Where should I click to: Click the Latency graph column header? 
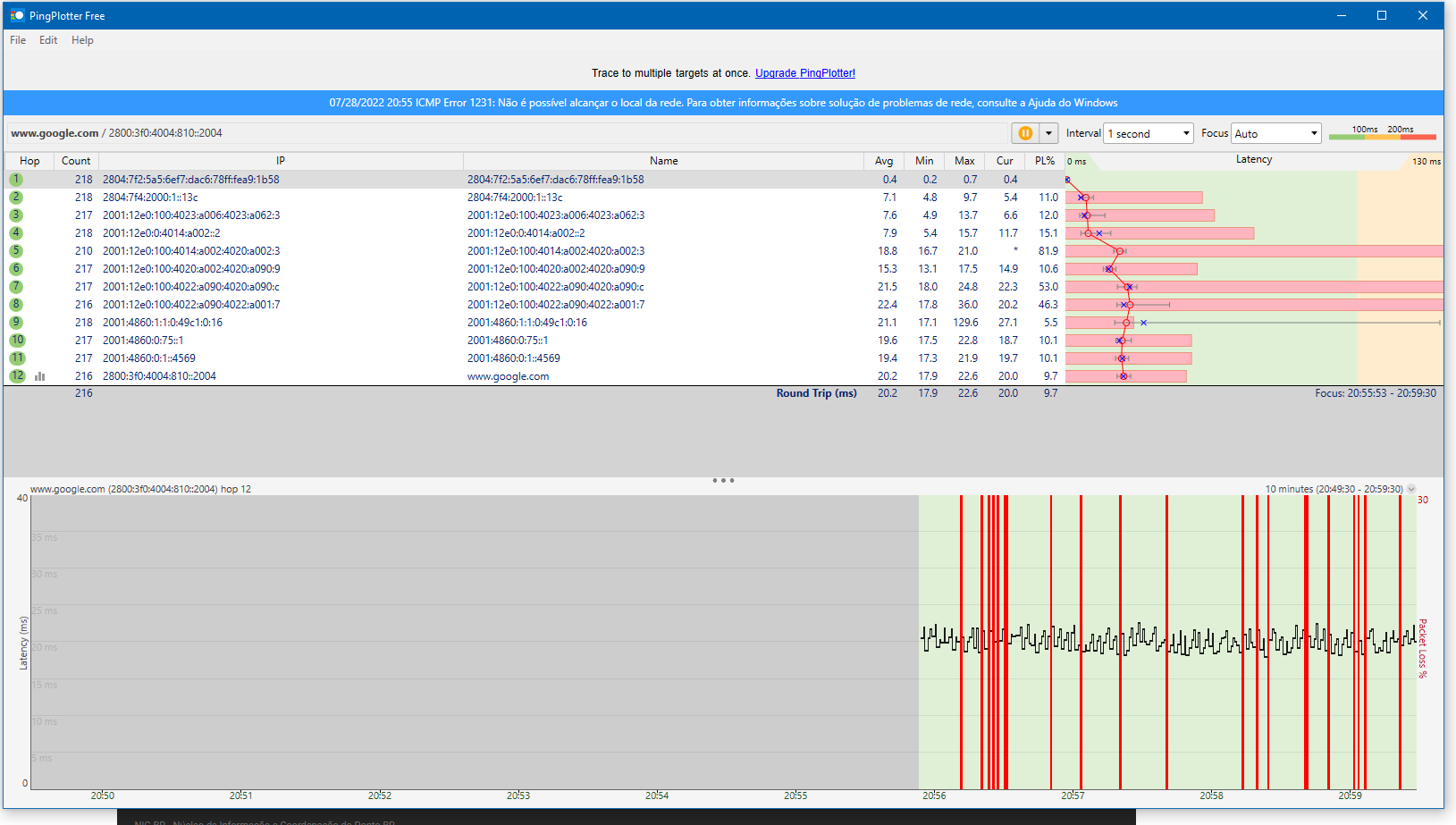click(1254, 160)
